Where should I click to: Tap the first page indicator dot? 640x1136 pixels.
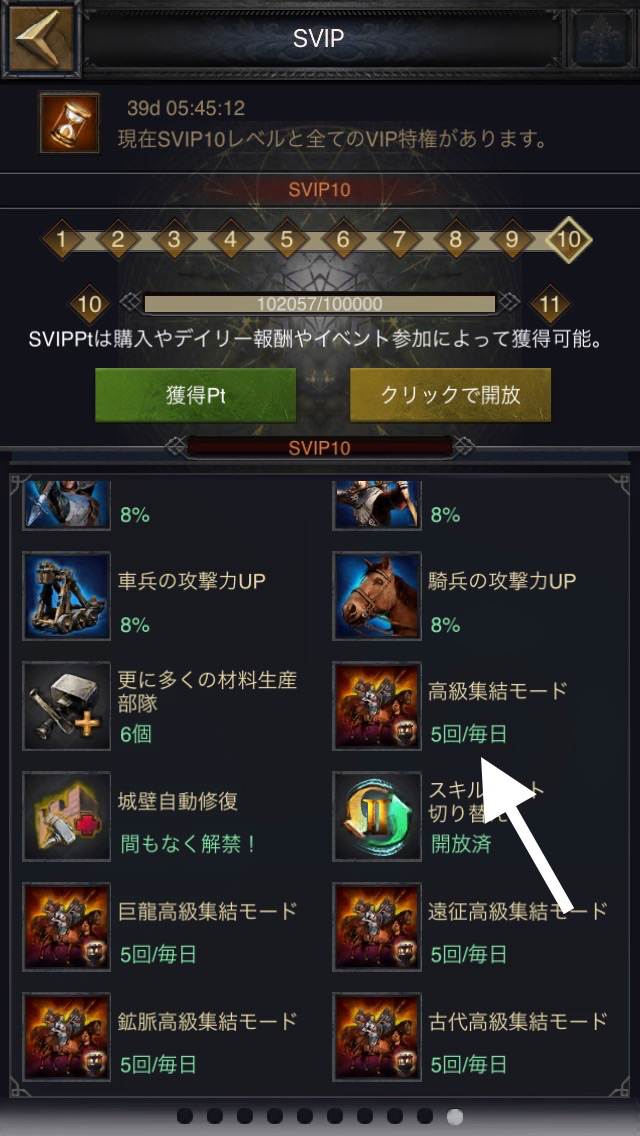coord(185,1116)
